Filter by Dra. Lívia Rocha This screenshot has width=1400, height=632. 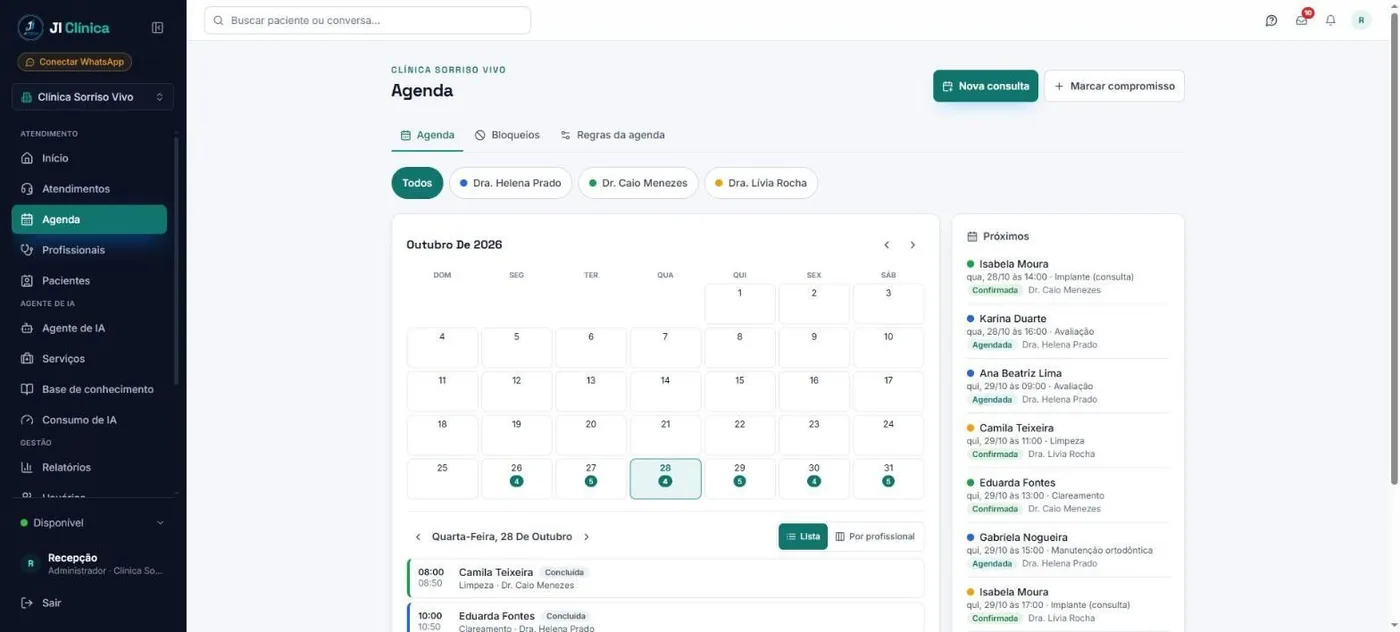[761, 183]
